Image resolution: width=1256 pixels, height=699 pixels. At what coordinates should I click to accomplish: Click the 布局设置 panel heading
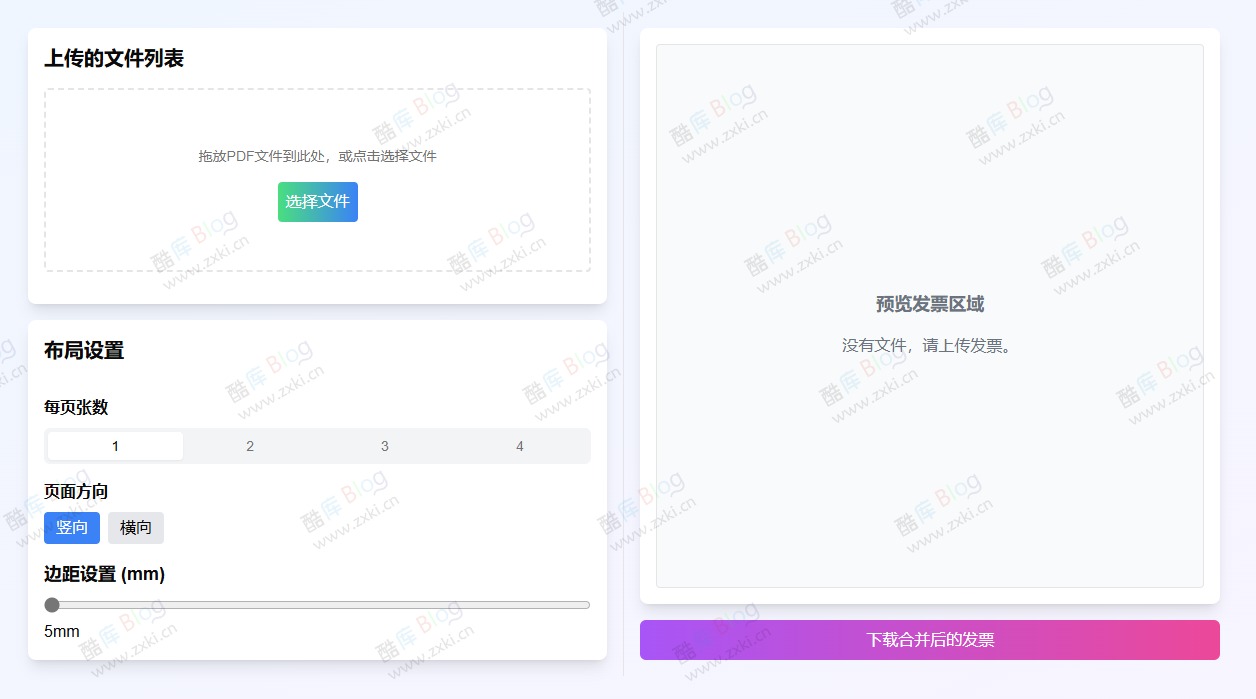point(84,350)
